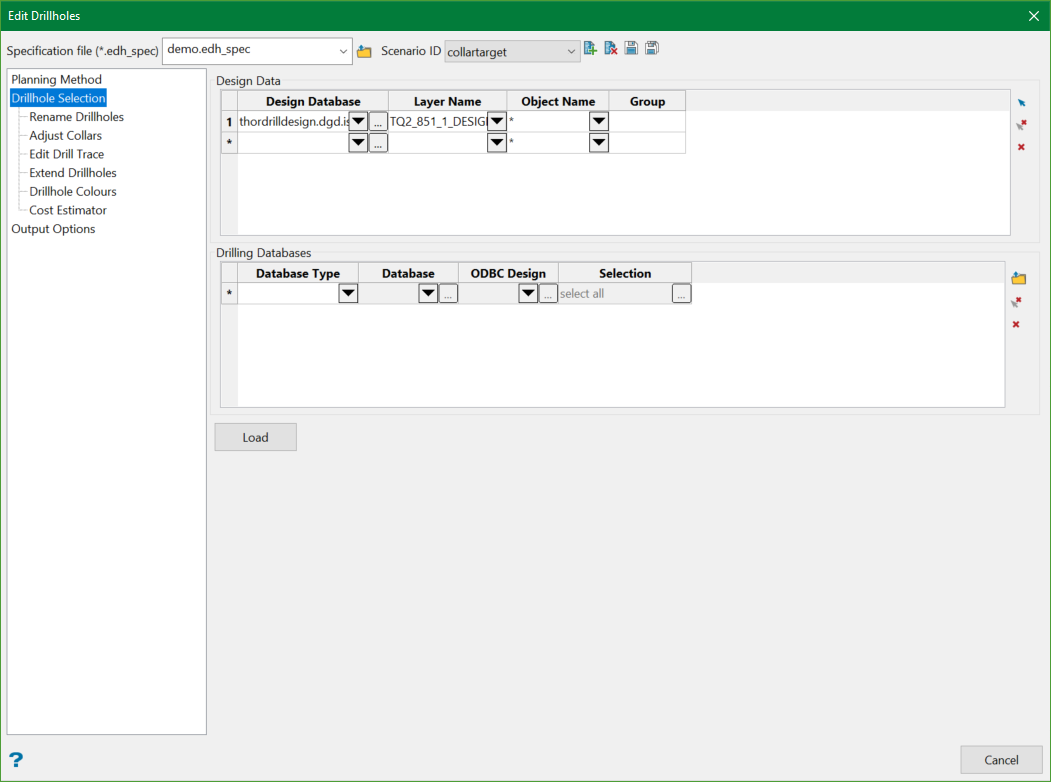Click the Cancel button

pos(1001,760)
